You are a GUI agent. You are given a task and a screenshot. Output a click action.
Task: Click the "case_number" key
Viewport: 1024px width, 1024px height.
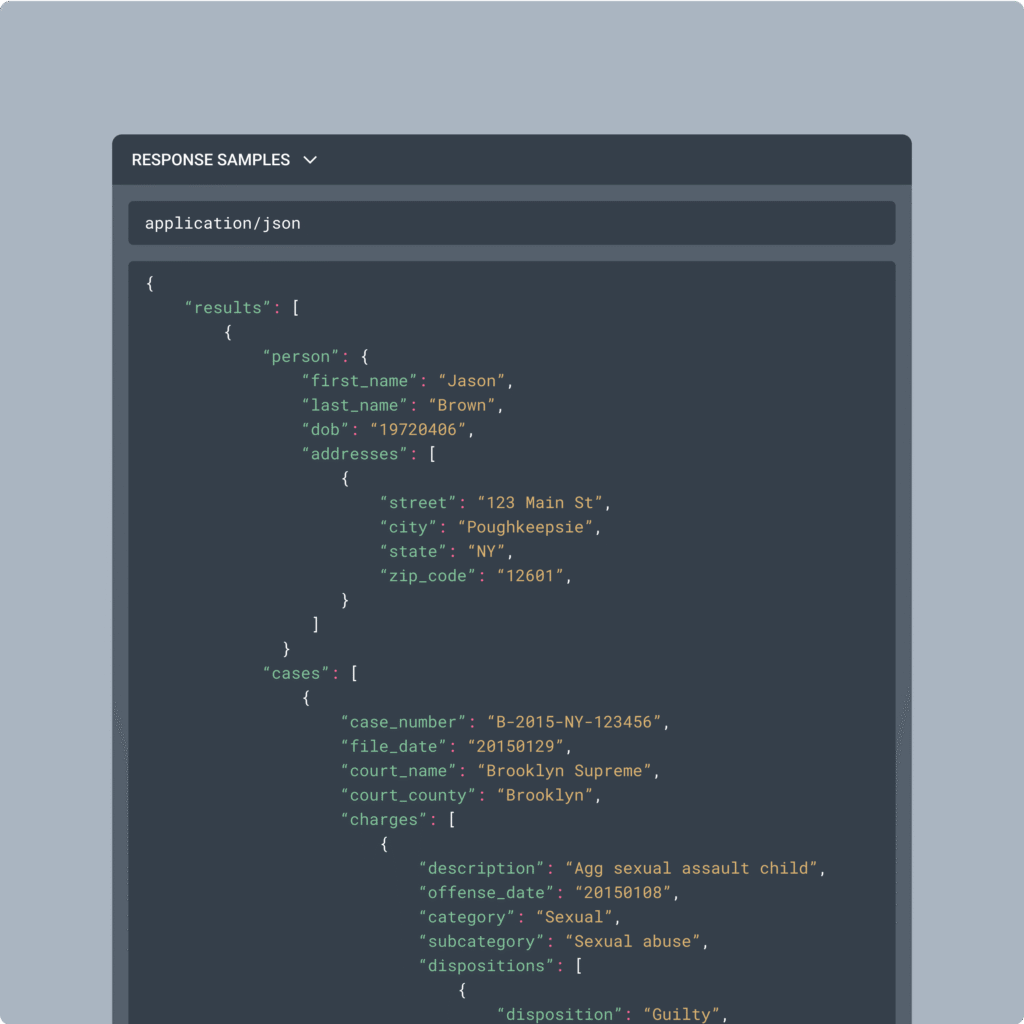(x=403, y=722)
